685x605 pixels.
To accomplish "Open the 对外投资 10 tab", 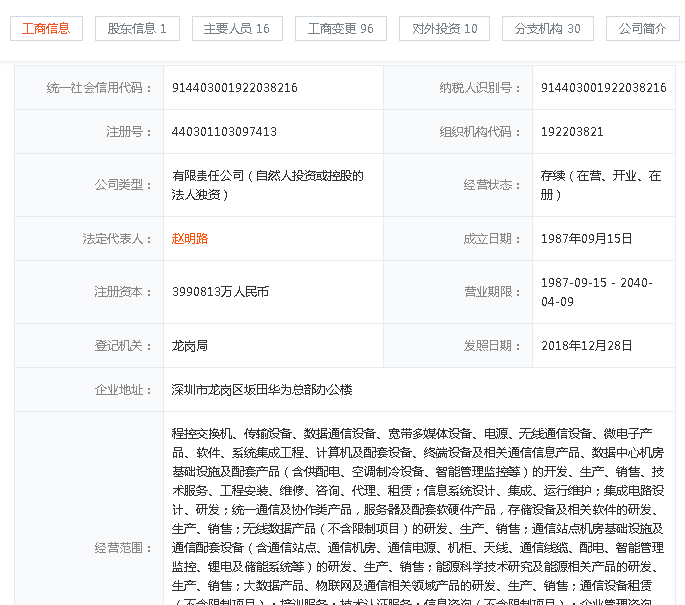I will click(445, 29).
